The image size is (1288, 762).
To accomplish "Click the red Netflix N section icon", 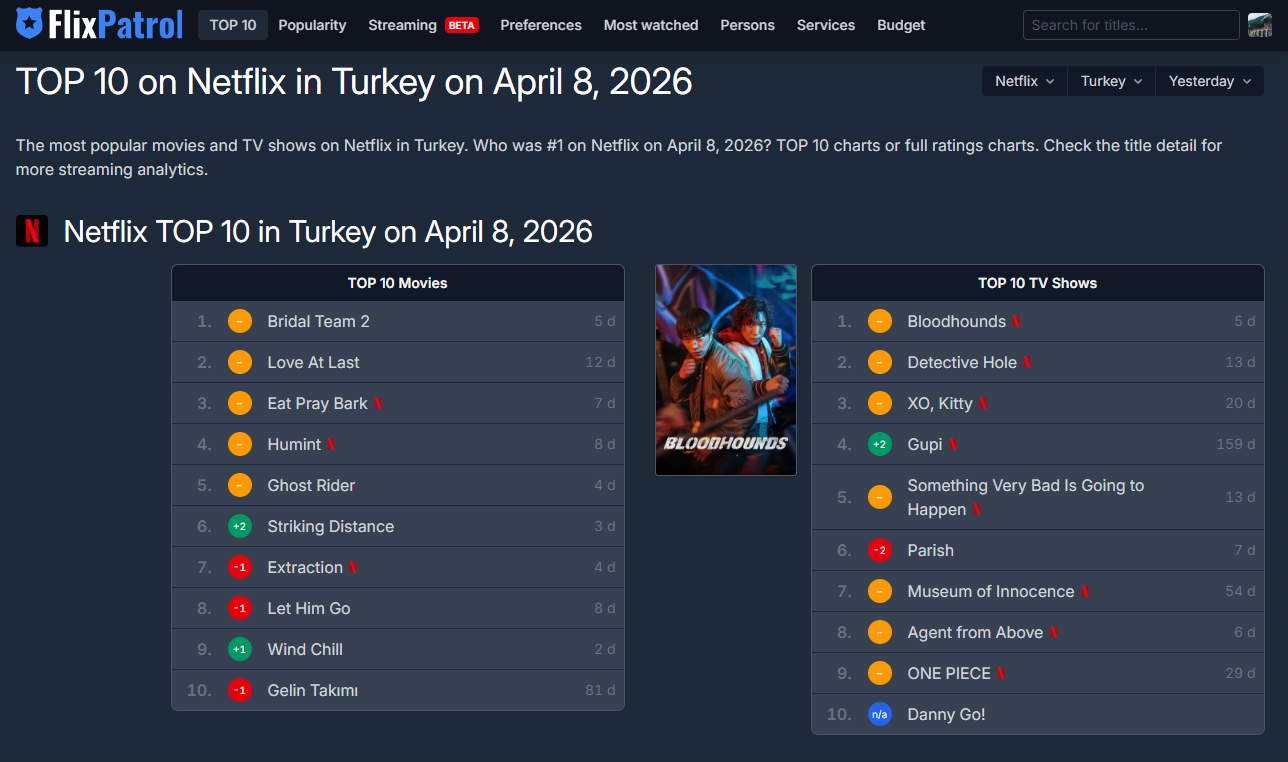I will pos(32,231).
